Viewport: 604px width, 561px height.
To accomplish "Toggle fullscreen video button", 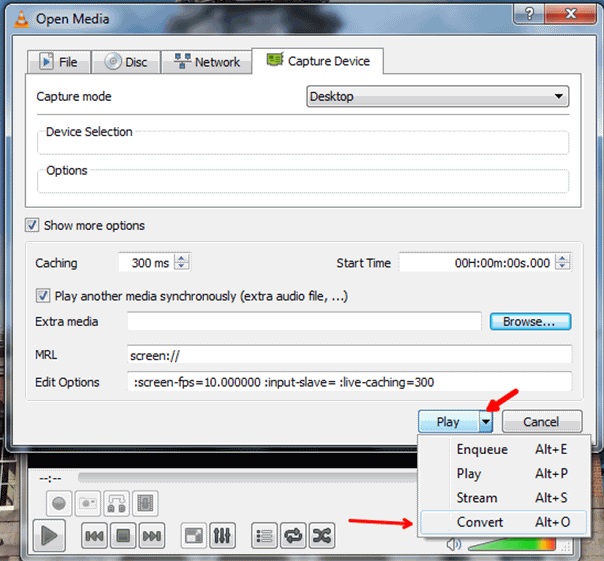I will pos(193,536).
